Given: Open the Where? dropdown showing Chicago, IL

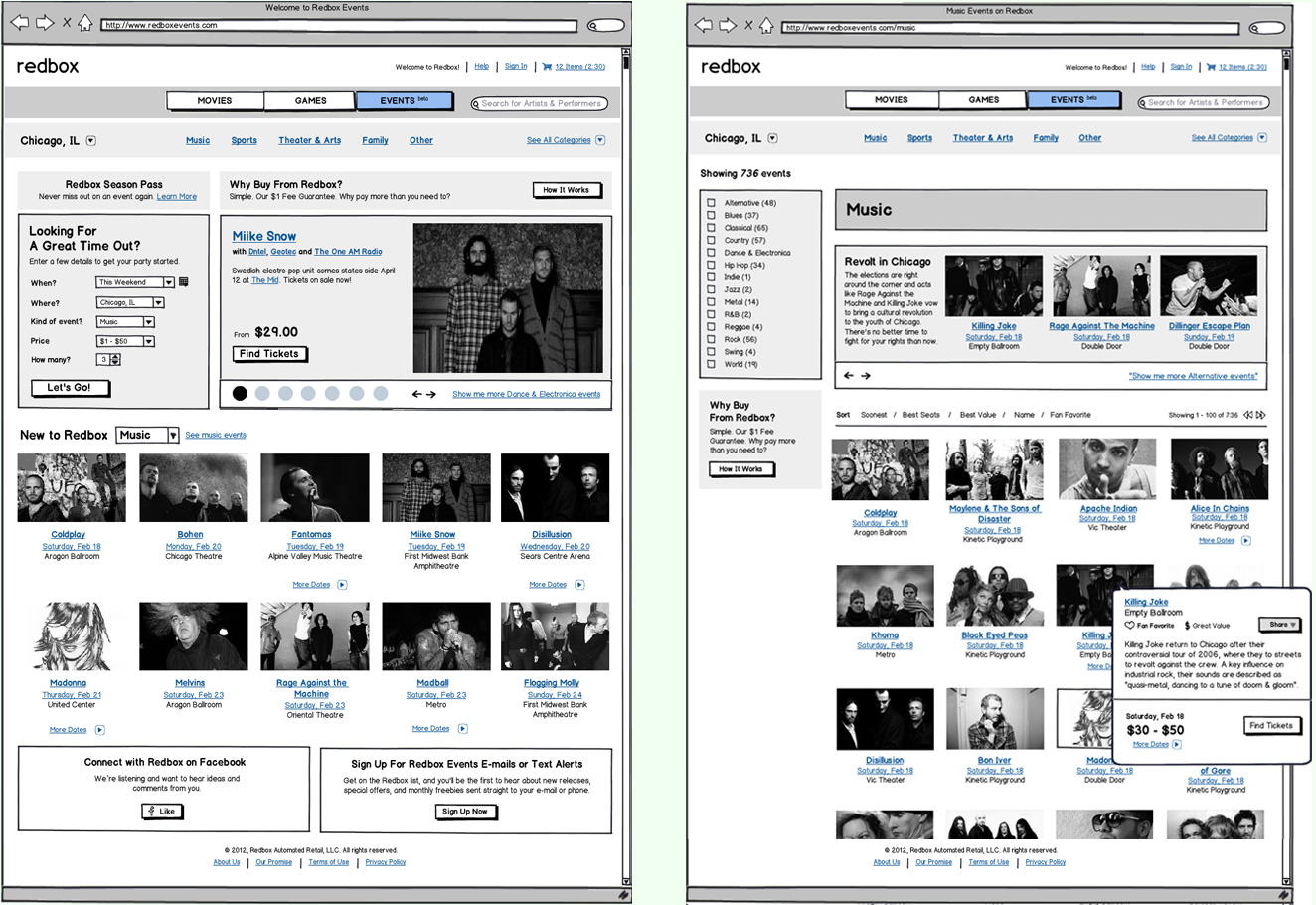Looking at the screenshot, I should coord(130,302).
